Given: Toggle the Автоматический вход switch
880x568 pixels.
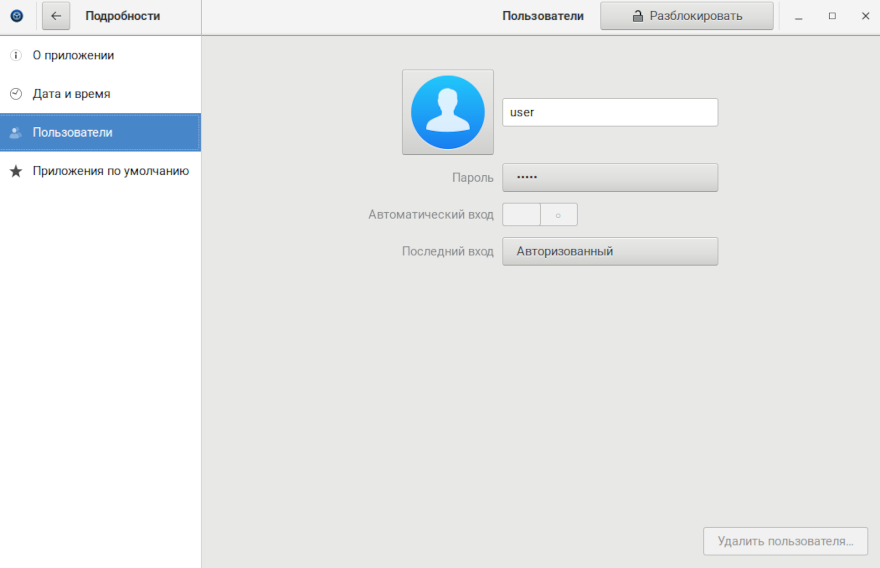Looking at the screenshot, I should 540,215.
